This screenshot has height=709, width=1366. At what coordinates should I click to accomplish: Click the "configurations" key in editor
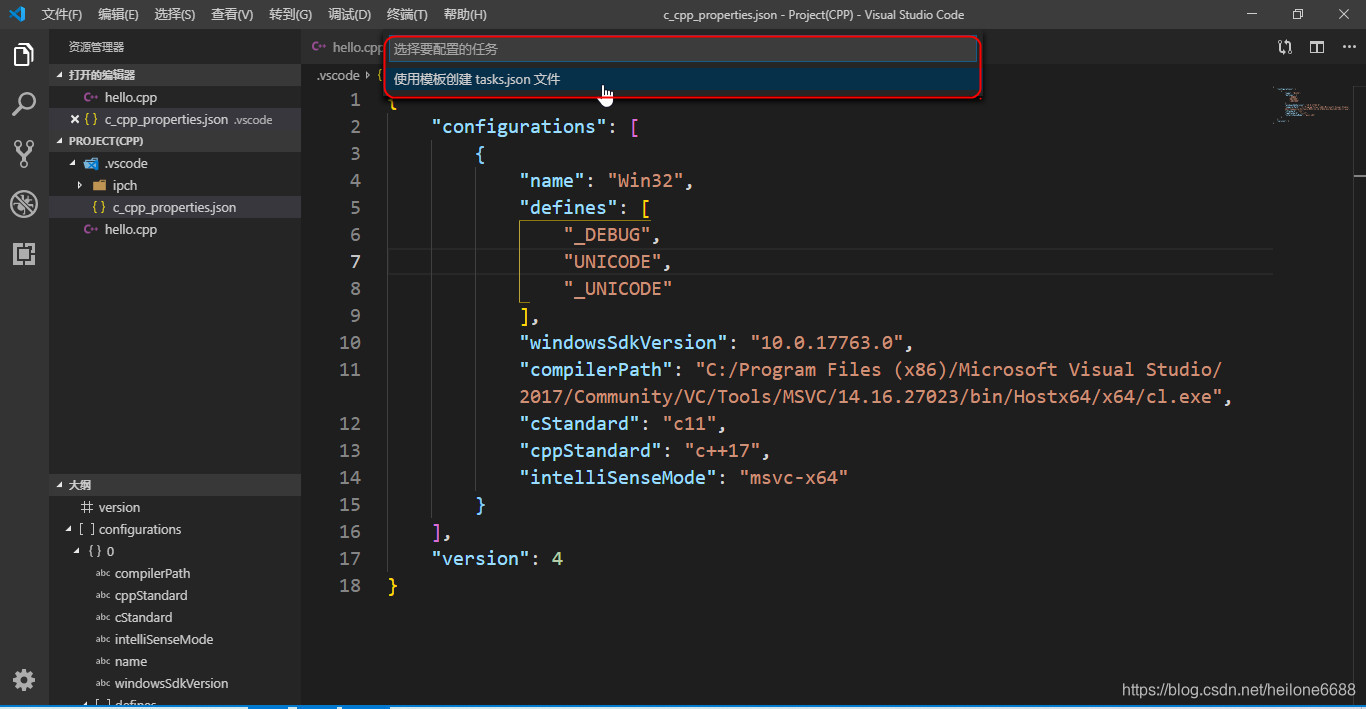(x=519, y=126)
